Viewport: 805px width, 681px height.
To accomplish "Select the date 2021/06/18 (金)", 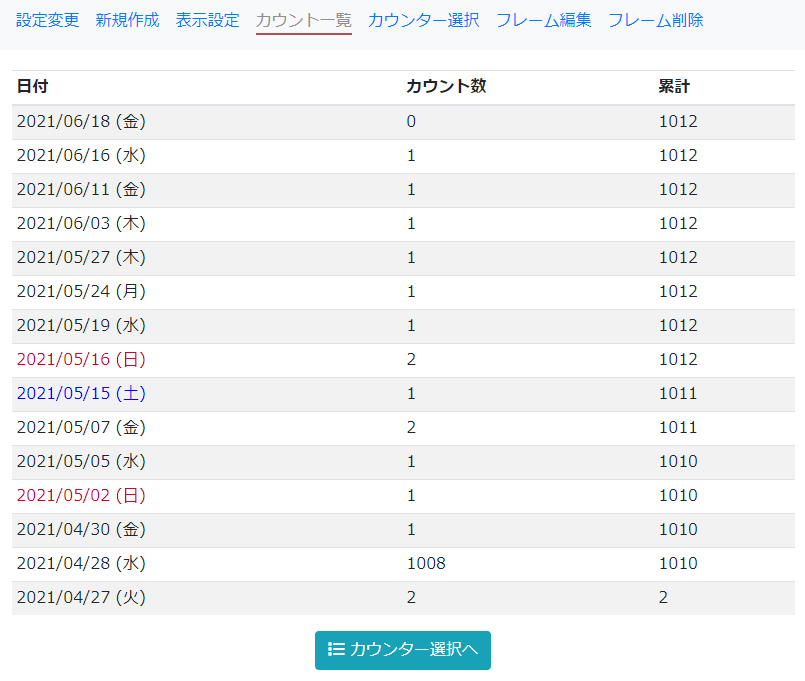I will coord(81,121).
